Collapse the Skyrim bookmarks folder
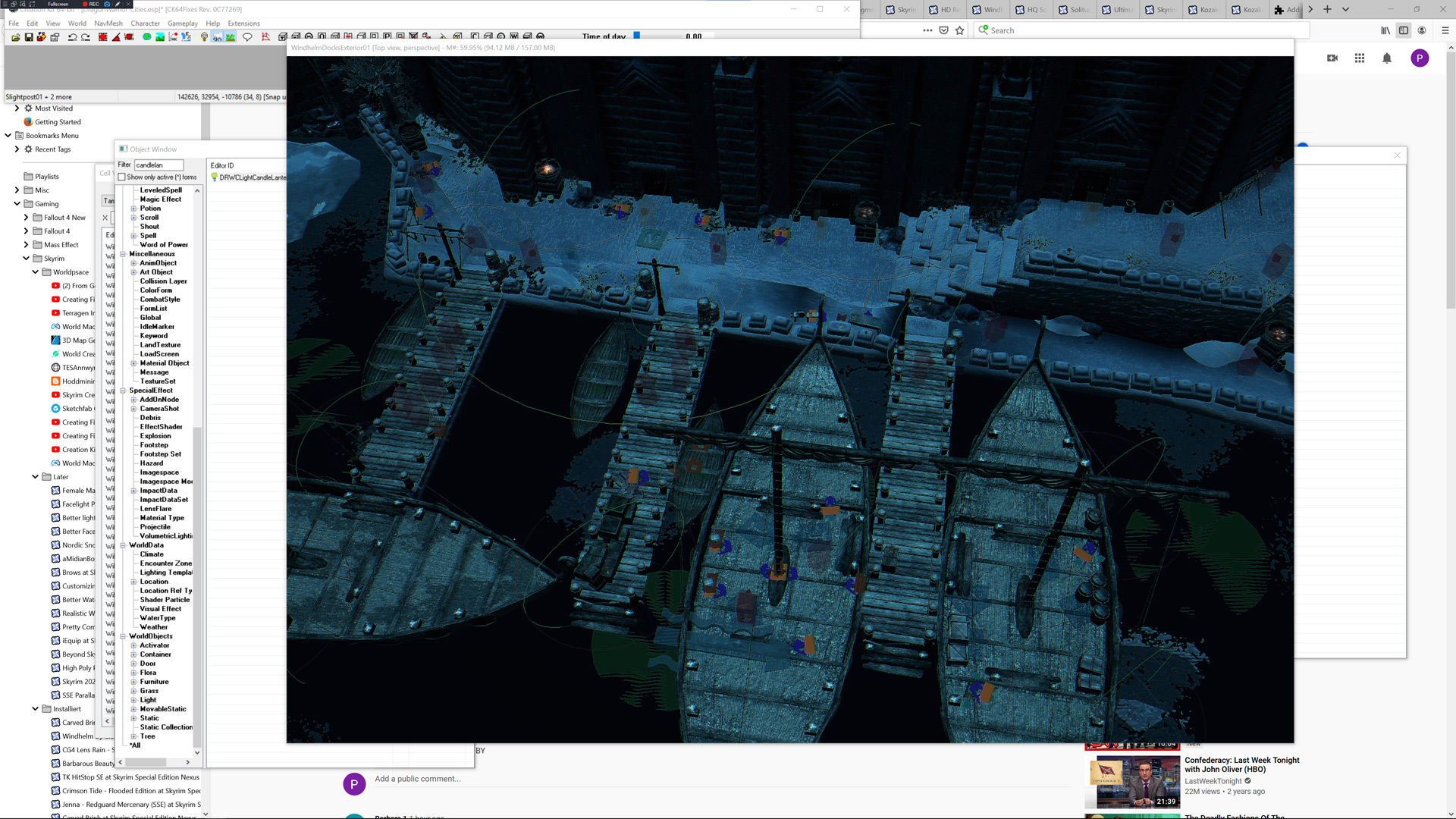 26,259
